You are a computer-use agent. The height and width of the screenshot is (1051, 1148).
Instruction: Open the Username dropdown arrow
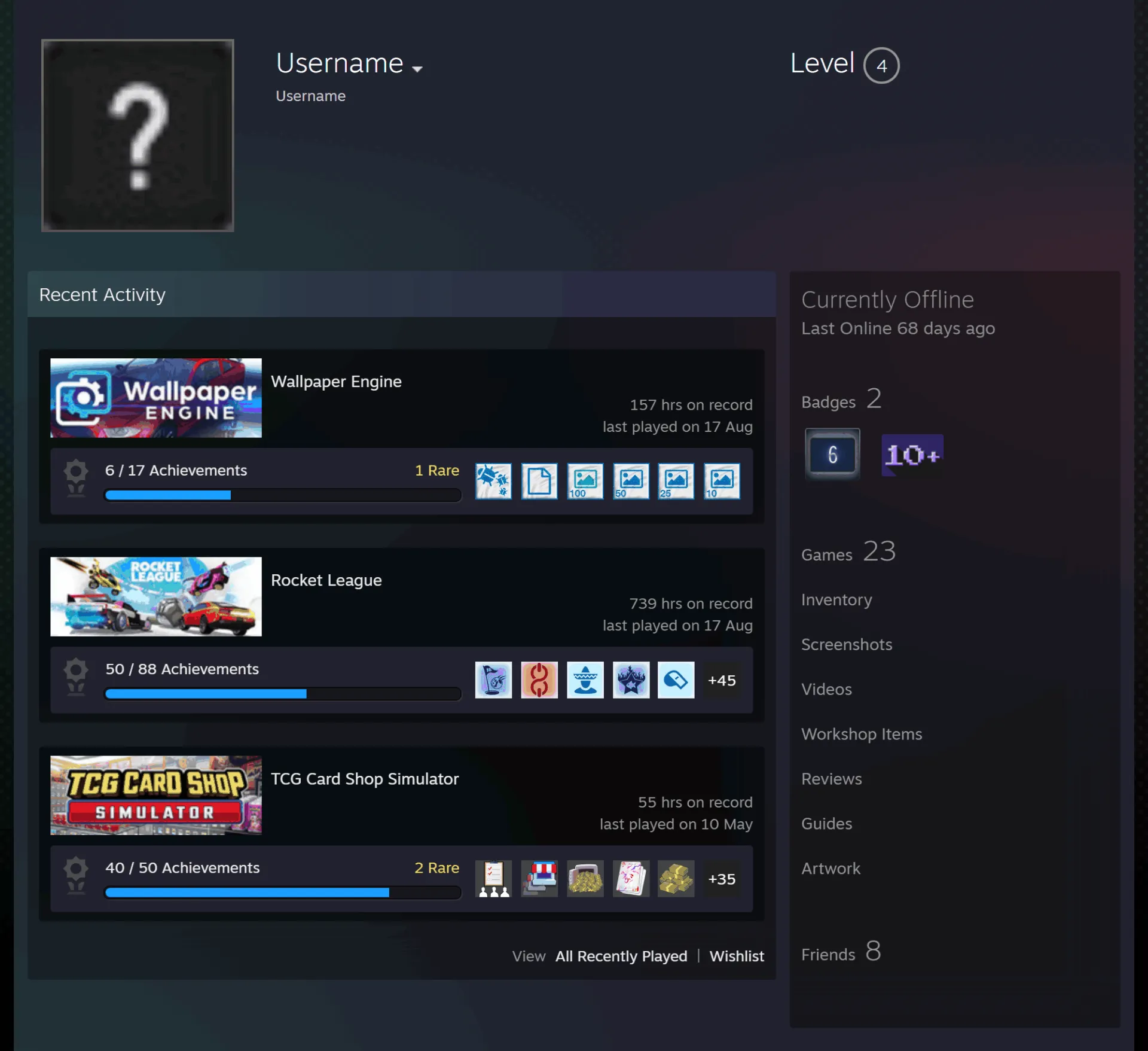(417, 69)
